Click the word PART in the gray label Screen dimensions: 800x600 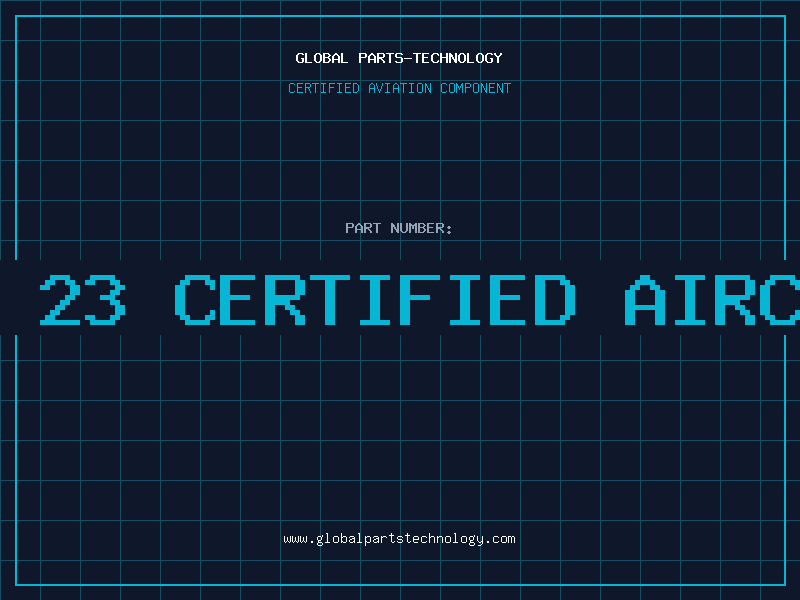point(363,228)
